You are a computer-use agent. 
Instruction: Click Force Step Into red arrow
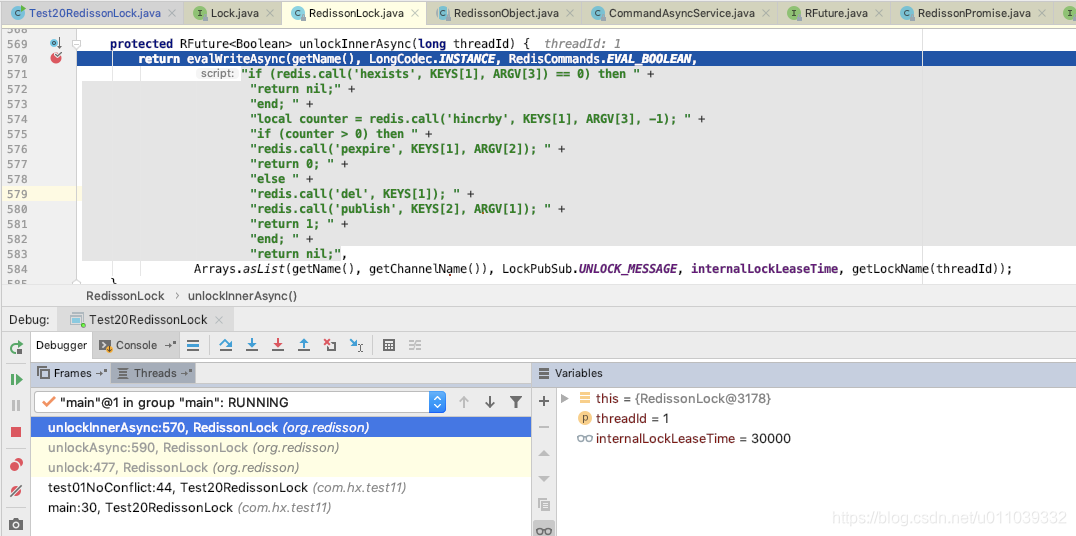(x=278, y=345)
